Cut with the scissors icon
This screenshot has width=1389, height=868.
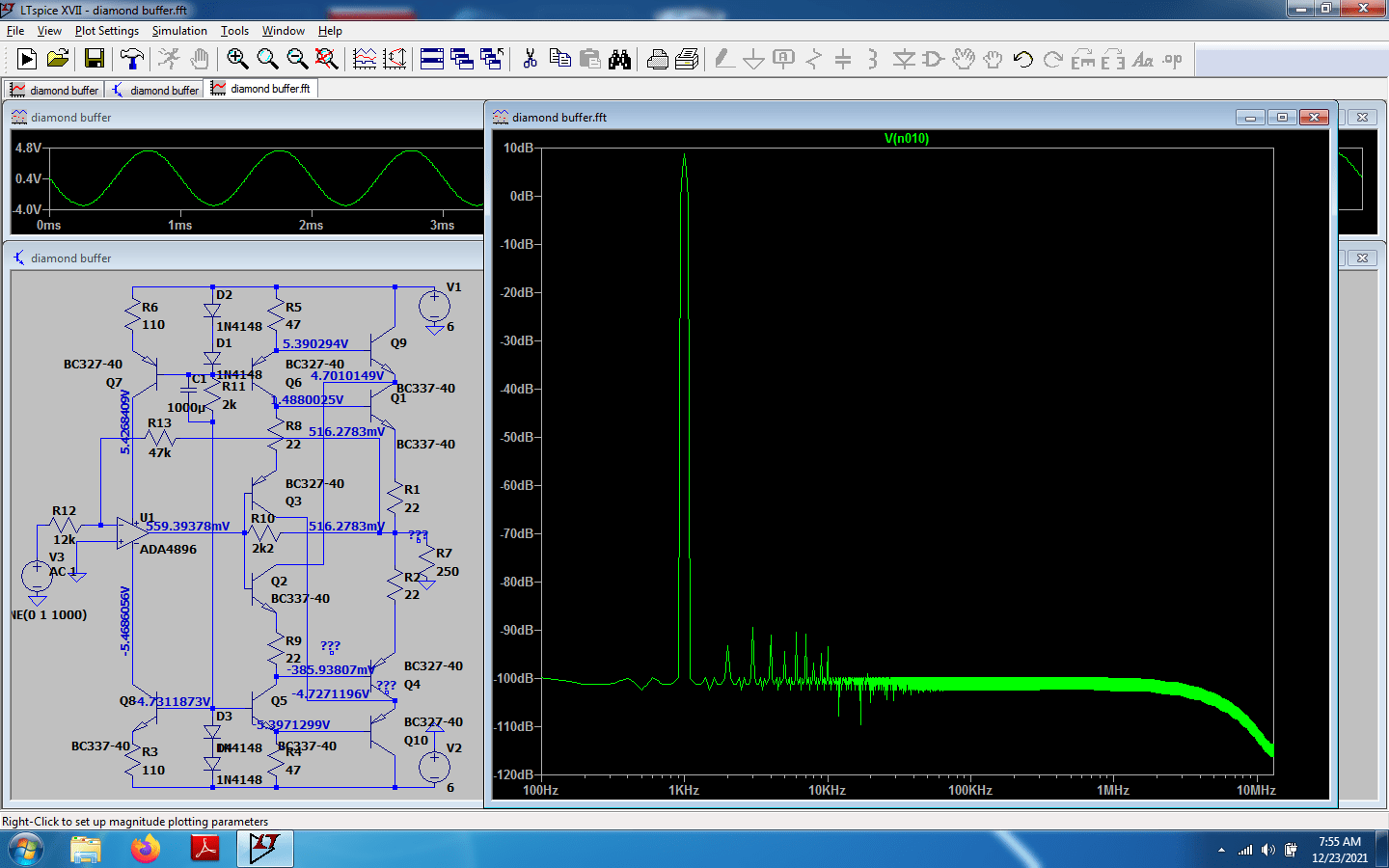tap(530, 59)
